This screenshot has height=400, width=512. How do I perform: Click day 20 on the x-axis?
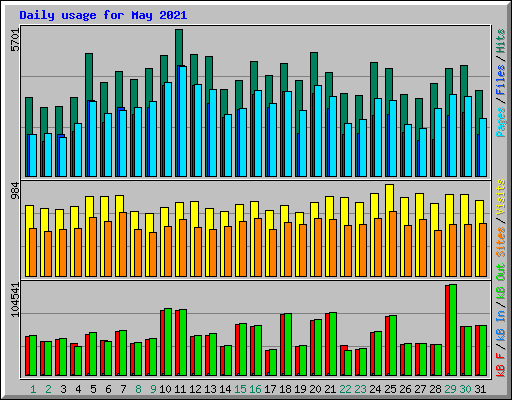[315, 389]
